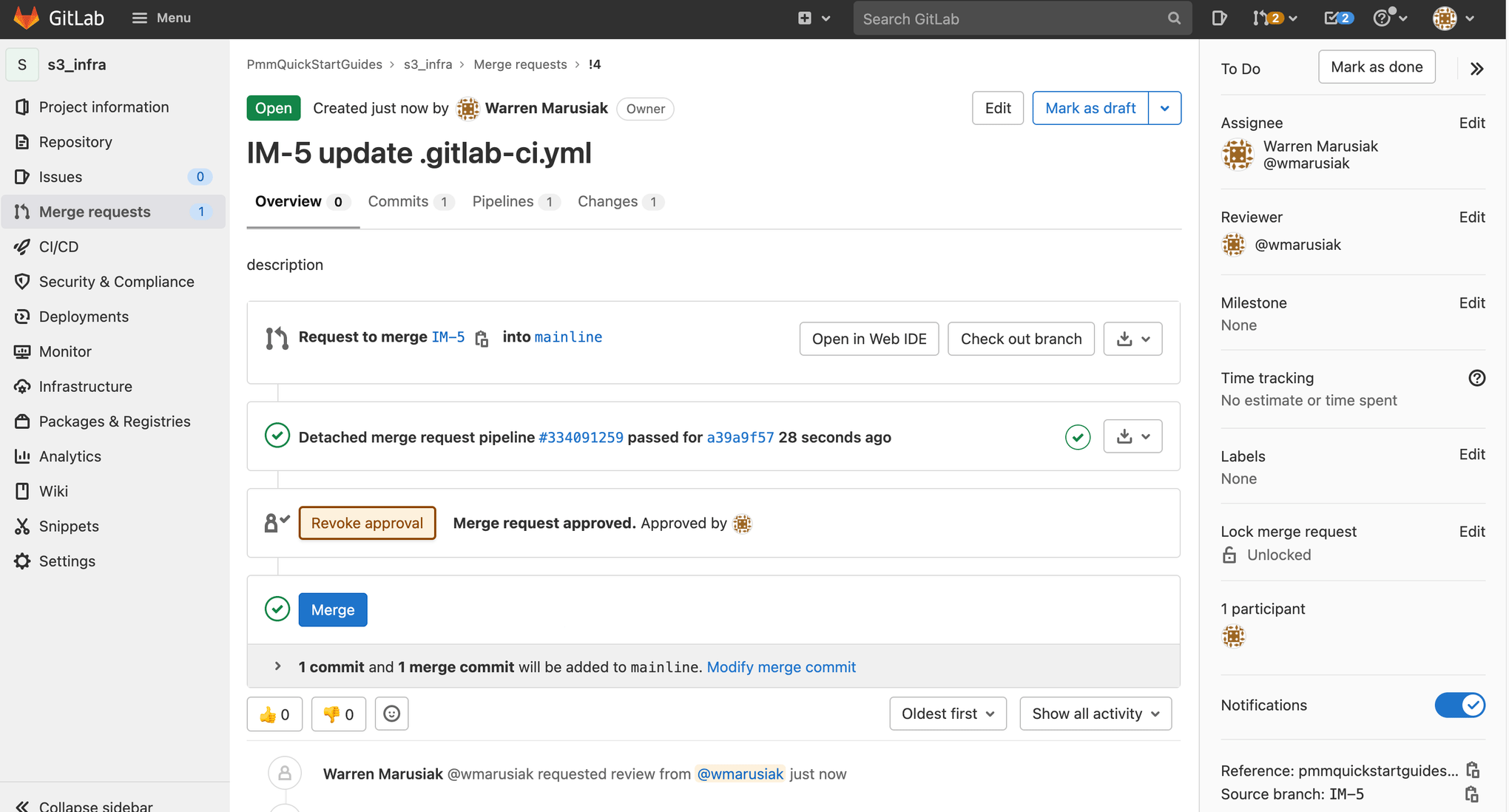Click the download/archive icon in pipeline row
Image resolution: width=1509 pixels, height=812 pixels.
point(1124,436)
